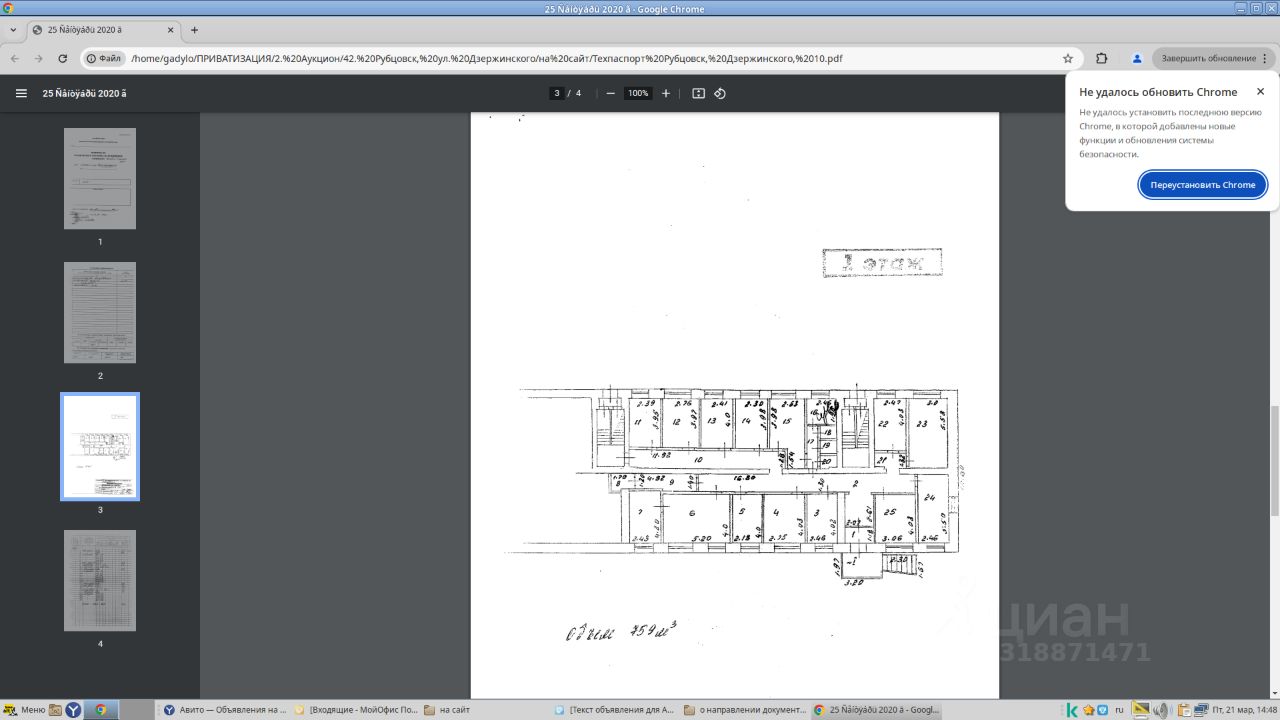Click the page number input field

[556, 93]
